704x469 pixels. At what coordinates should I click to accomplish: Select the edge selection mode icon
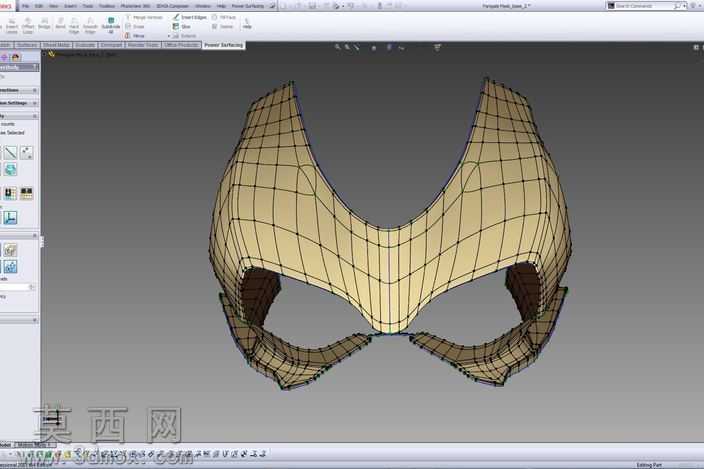point(10,153)
